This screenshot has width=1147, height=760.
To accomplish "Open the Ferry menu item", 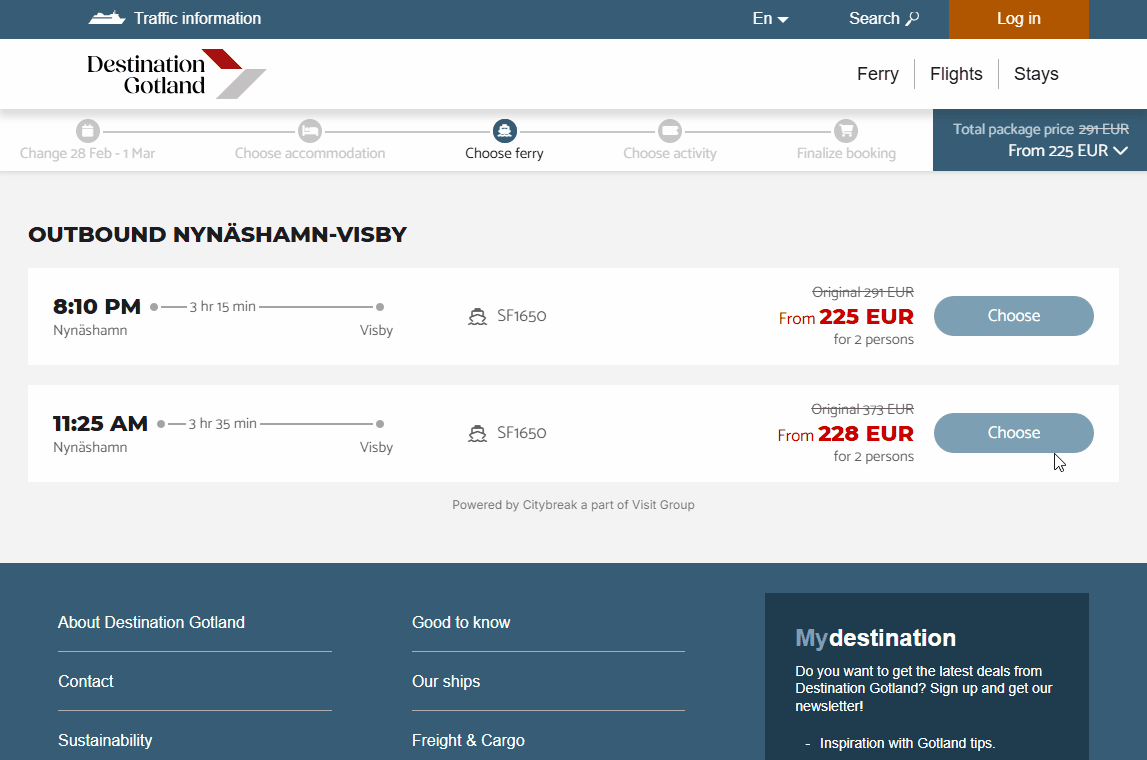I will click(877, 74).
